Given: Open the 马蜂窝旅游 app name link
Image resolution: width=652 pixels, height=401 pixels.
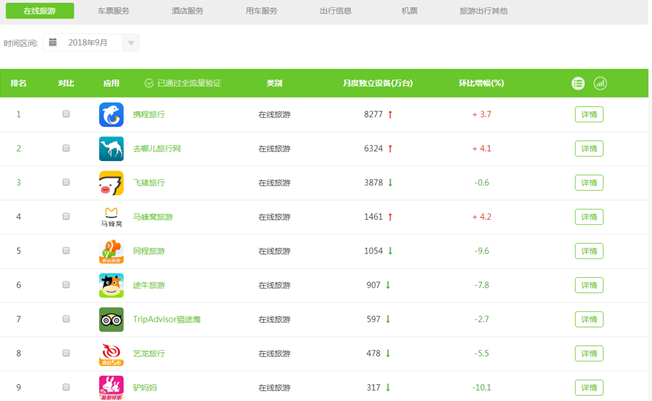Looking at the screenshot, I should tap(153, 217).
